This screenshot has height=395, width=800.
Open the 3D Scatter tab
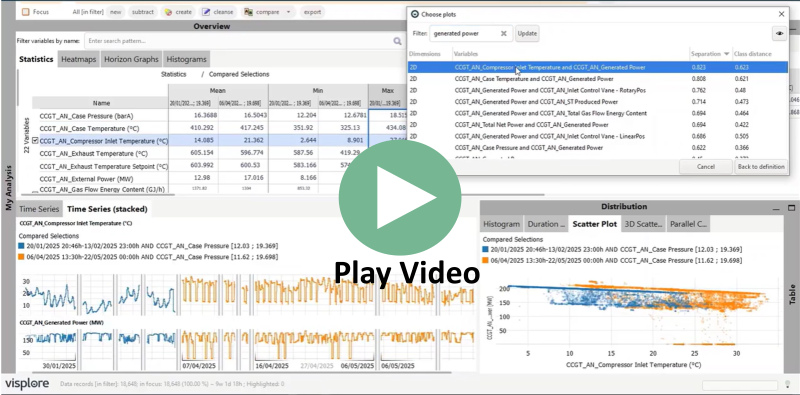(643, 224)
